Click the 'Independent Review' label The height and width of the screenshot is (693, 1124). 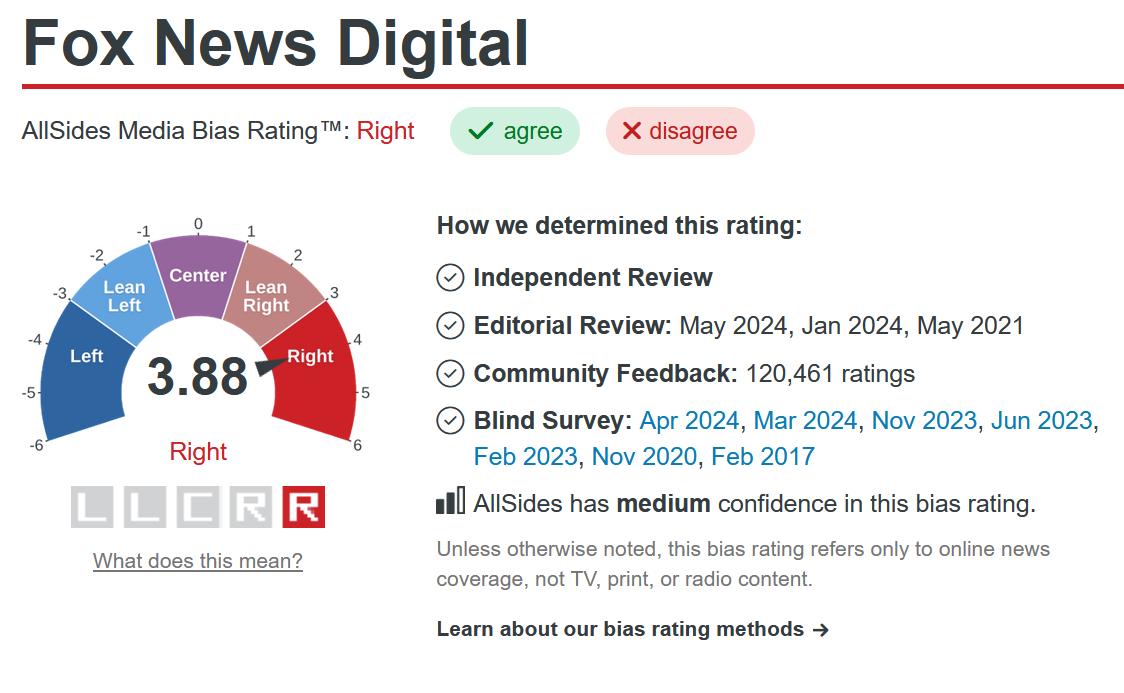tap(593, 277)
